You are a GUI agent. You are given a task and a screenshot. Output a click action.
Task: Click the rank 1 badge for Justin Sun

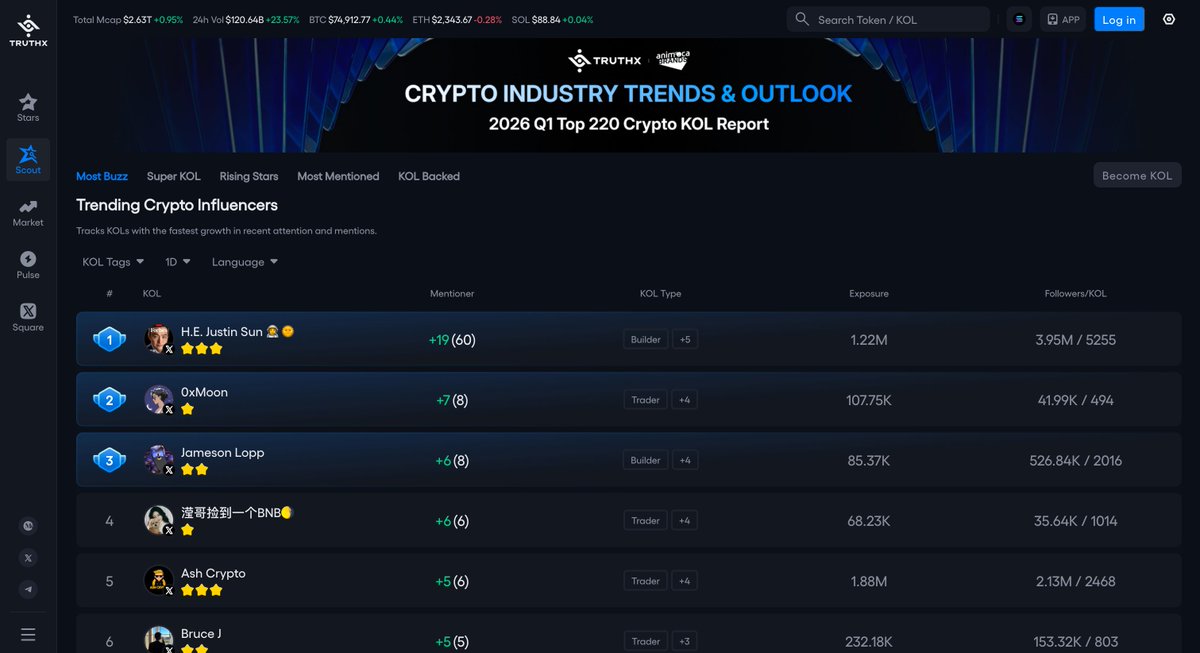[x=109, y=340]
